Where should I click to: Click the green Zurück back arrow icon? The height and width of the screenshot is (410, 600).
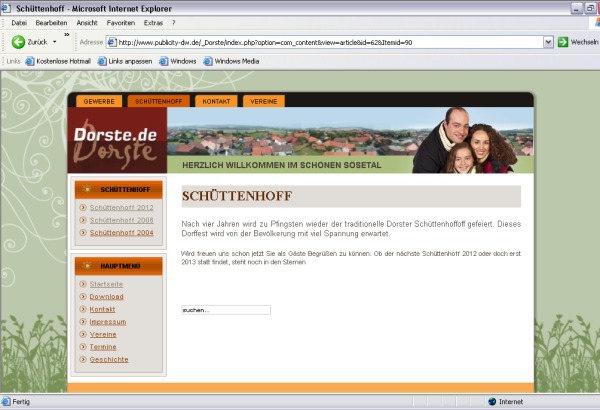pos(18,42)
